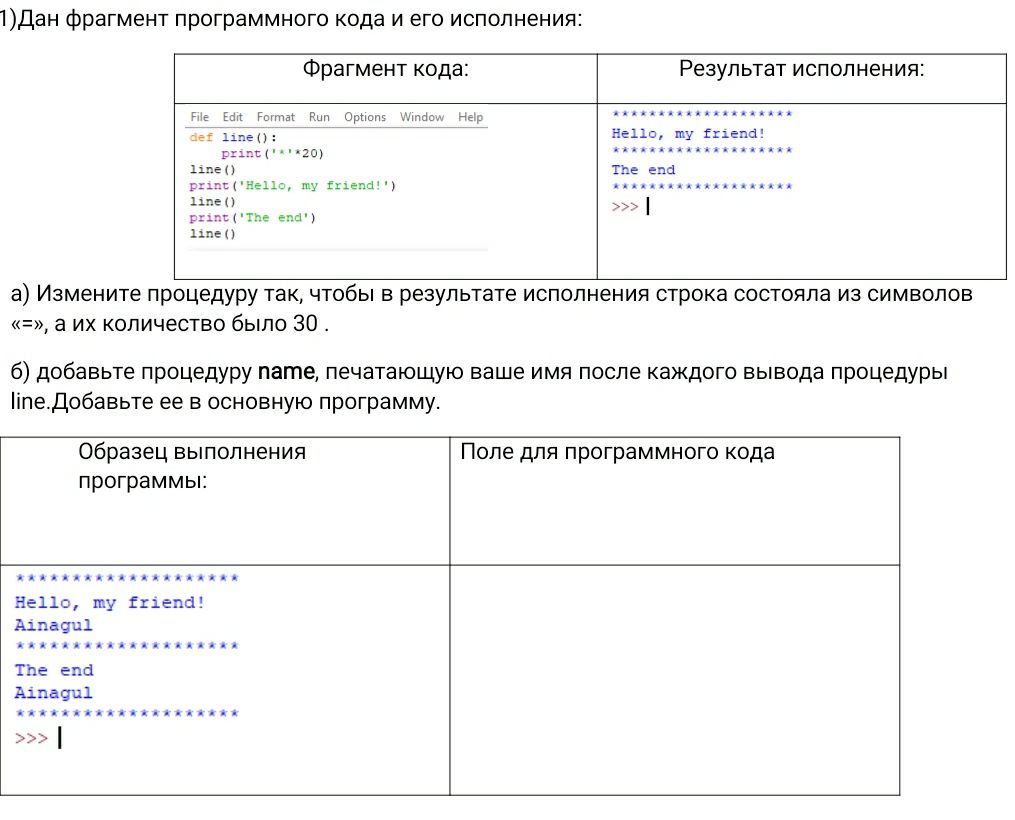Image resolution: width=1015 pixels, height=820 pixels.
Task: Click 'Hello, my friend!' in execution result
Action: coord(688,134)
